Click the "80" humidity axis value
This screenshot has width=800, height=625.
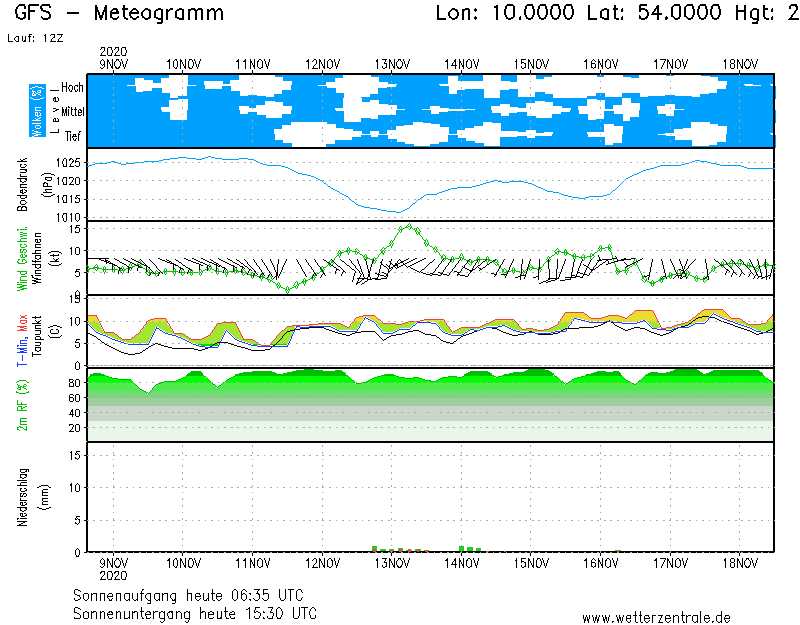coord(74,383)
